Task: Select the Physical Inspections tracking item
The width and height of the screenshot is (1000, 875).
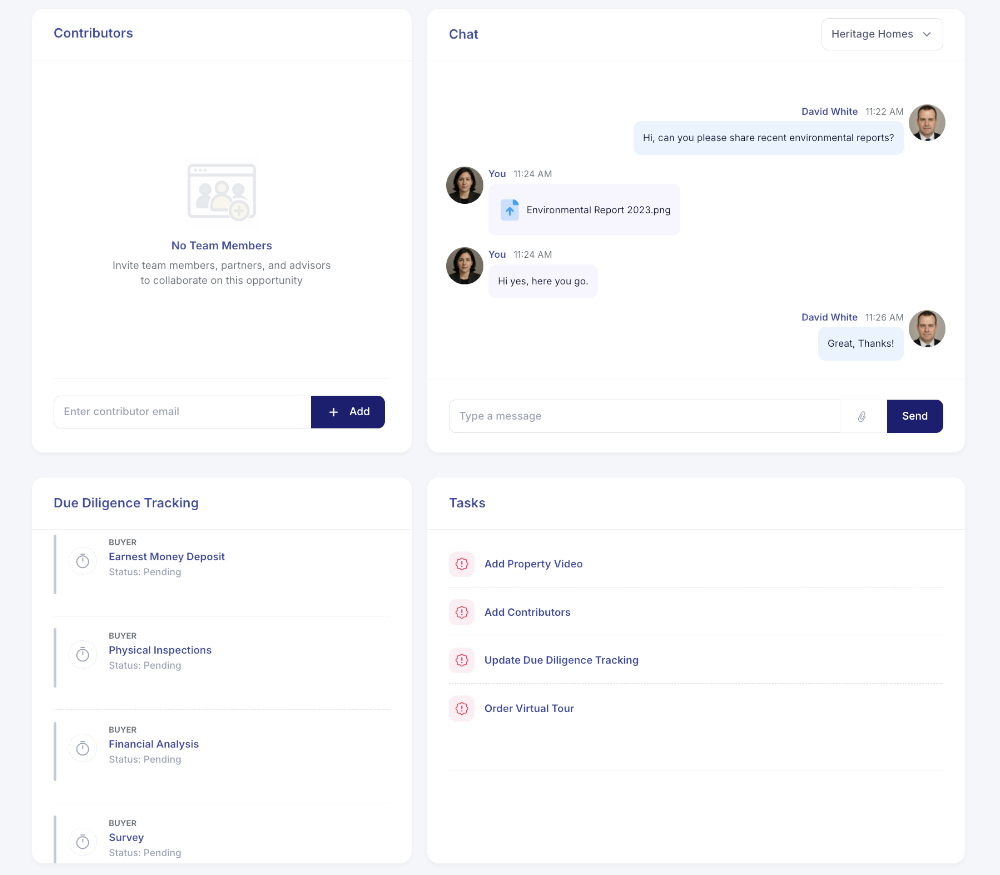Action: [x=160, y=650]
